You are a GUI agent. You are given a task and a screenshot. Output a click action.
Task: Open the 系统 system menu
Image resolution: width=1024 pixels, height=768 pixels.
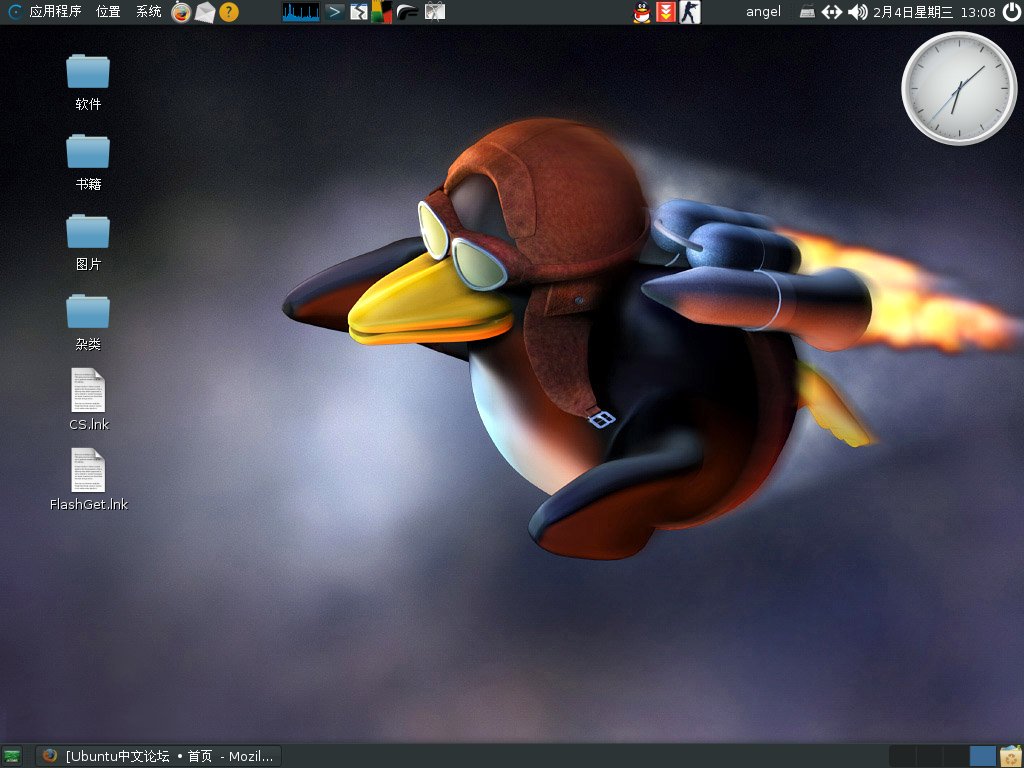[x=148, y=11]
